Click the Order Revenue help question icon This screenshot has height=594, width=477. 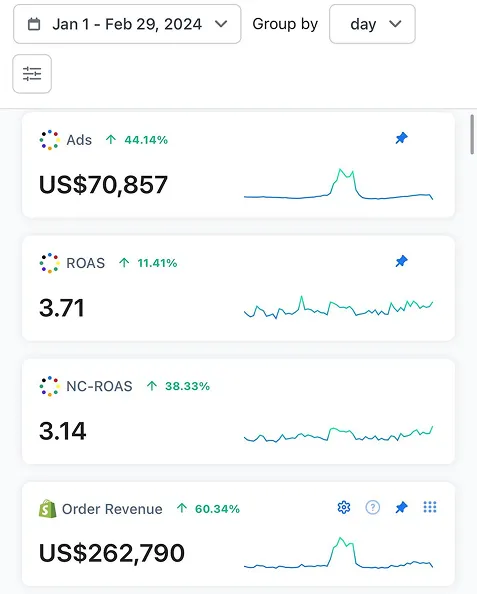tap(372, 507)
